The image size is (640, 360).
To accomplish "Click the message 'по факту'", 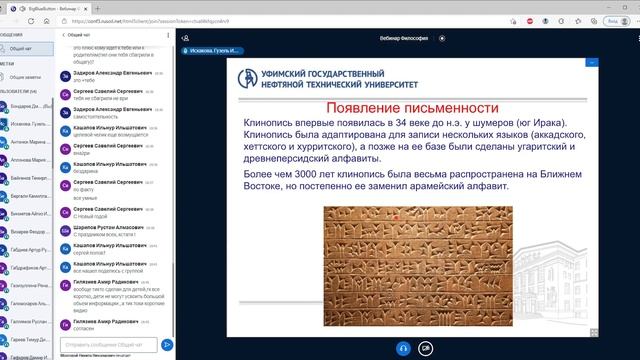I will [x=84, y=189].
